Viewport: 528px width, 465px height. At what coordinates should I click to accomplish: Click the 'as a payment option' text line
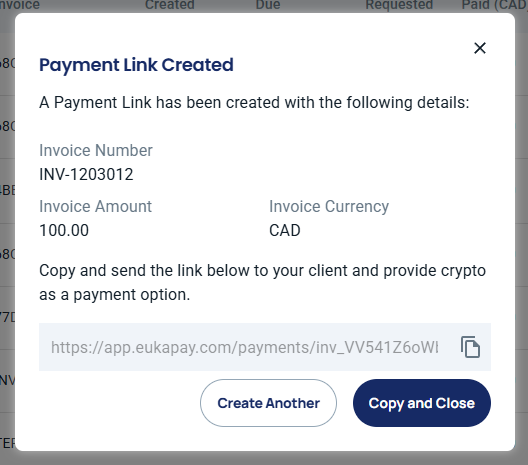click(x=115, y=295)
